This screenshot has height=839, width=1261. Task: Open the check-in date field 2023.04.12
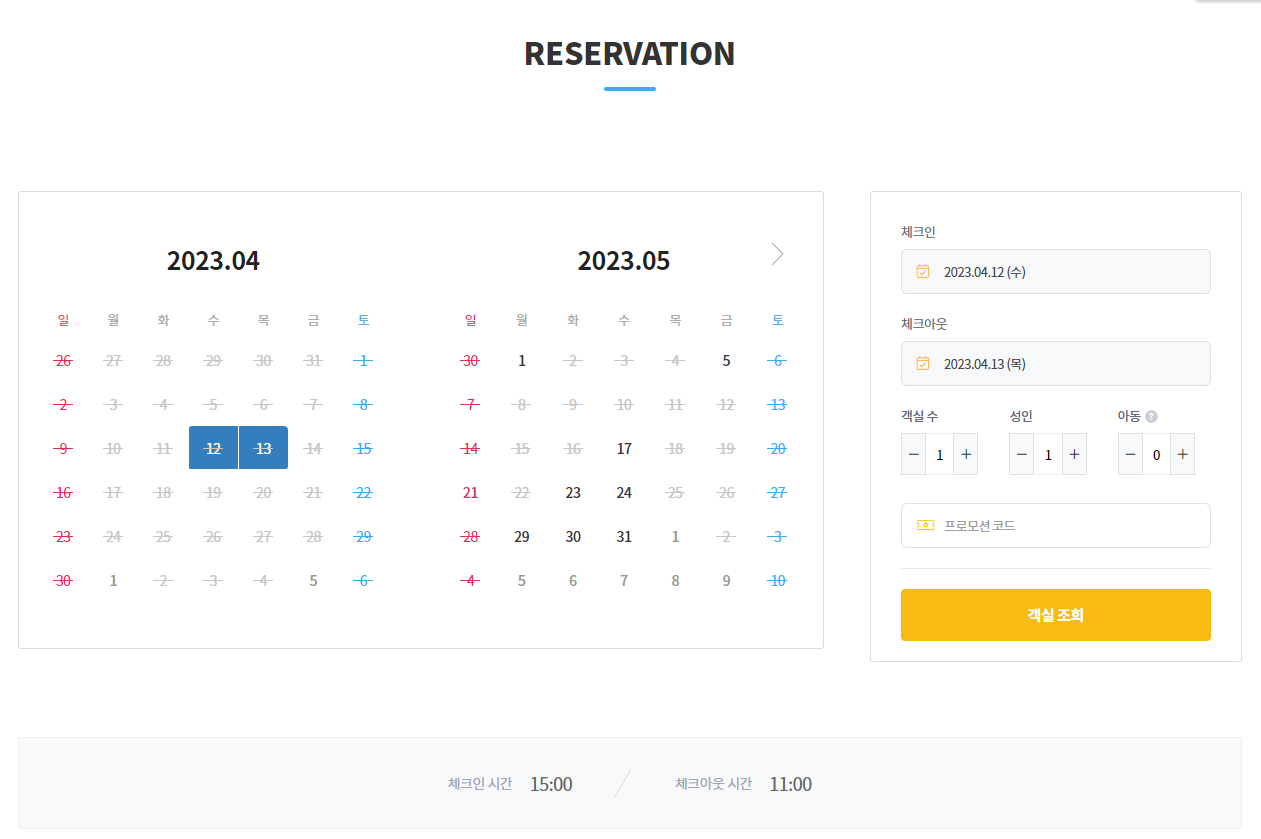click(1055, 271)
